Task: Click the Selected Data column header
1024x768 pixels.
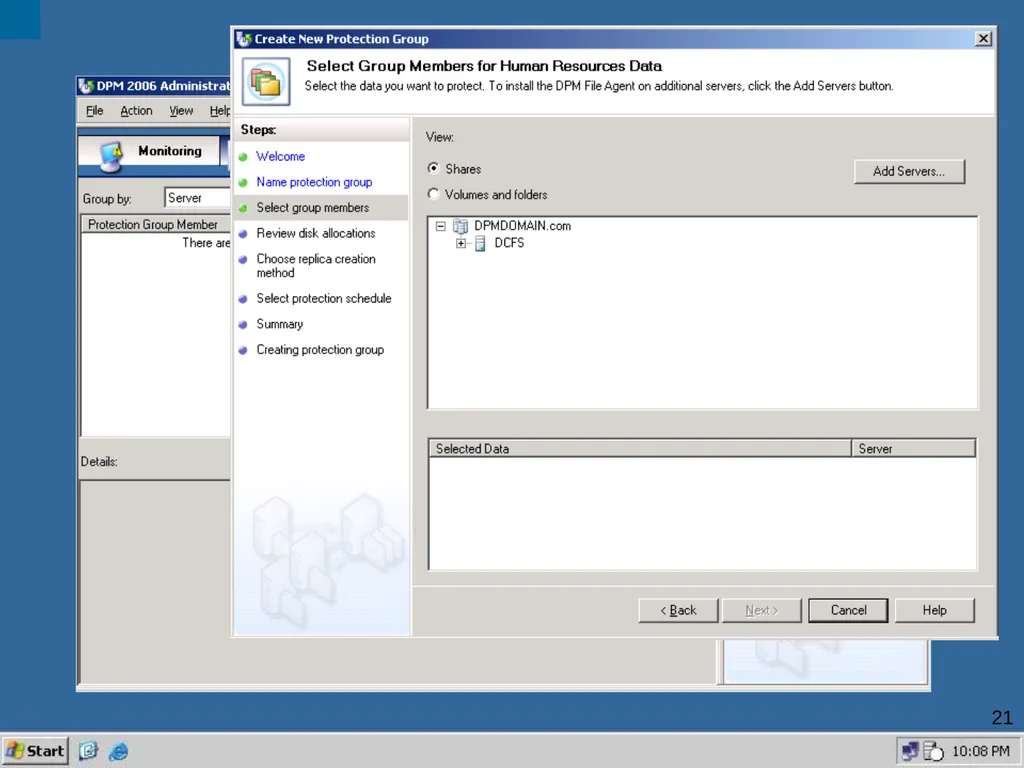Action: coord(640,449)
